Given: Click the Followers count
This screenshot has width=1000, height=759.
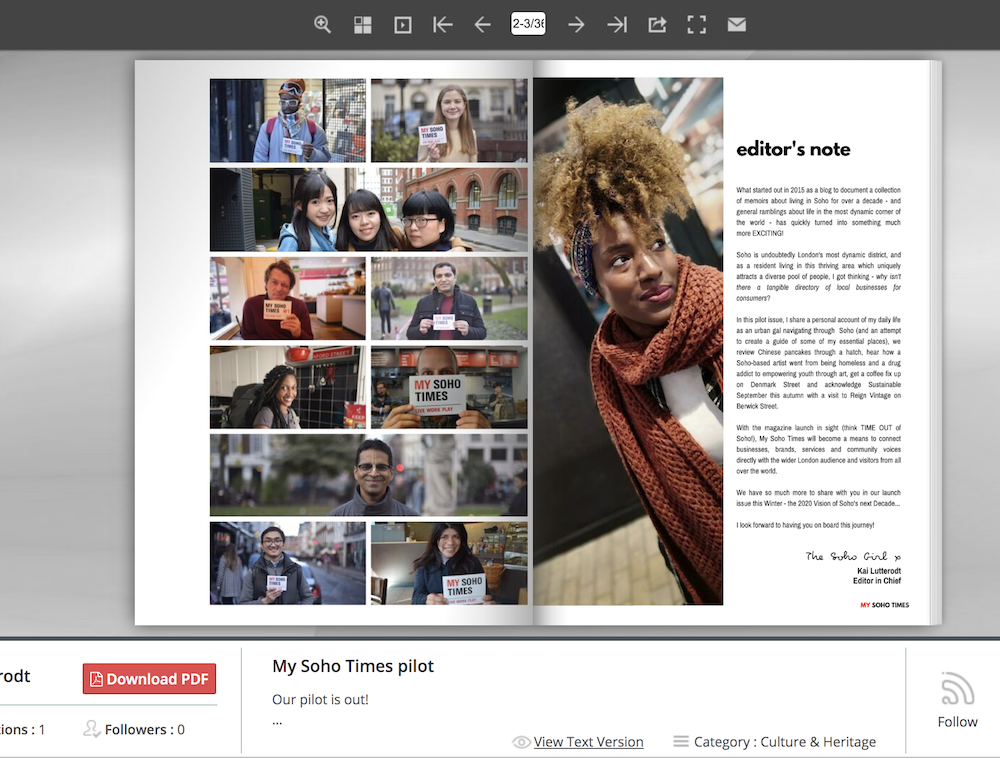Looking at the screenshot, I should pyautogui.click(x=144, y=730).
